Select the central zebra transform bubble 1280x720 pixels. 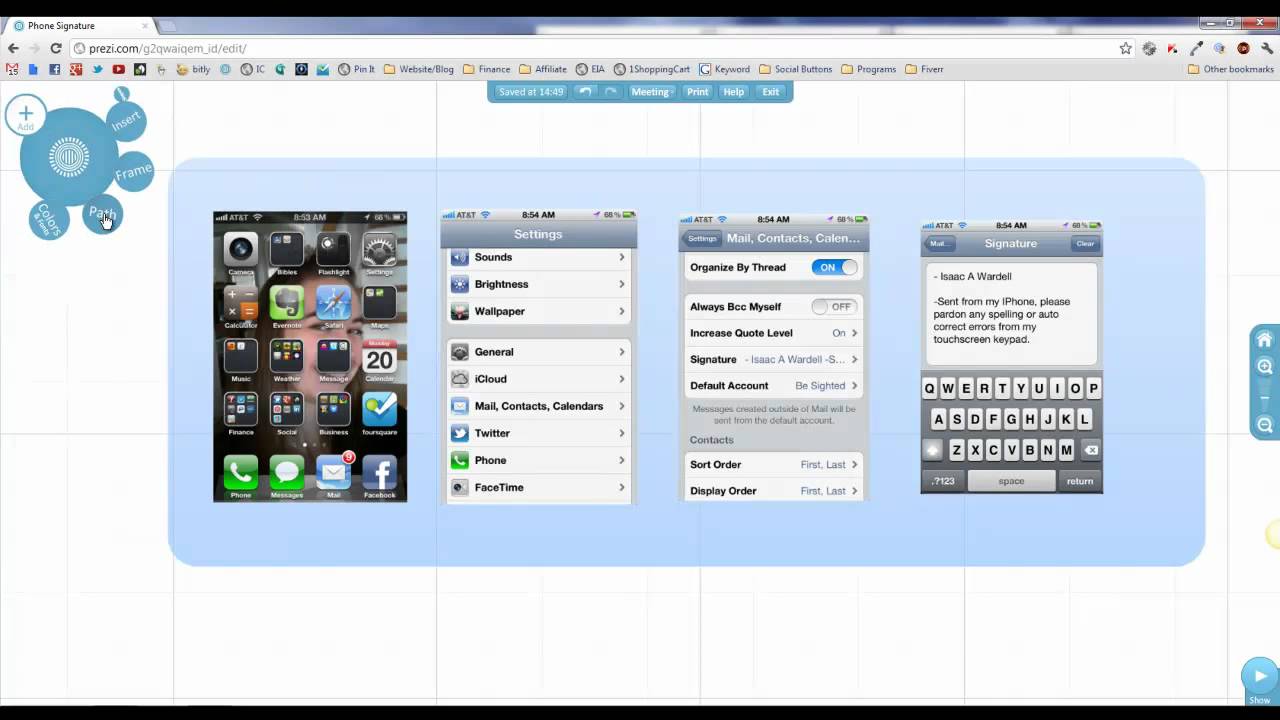point(69,157)
